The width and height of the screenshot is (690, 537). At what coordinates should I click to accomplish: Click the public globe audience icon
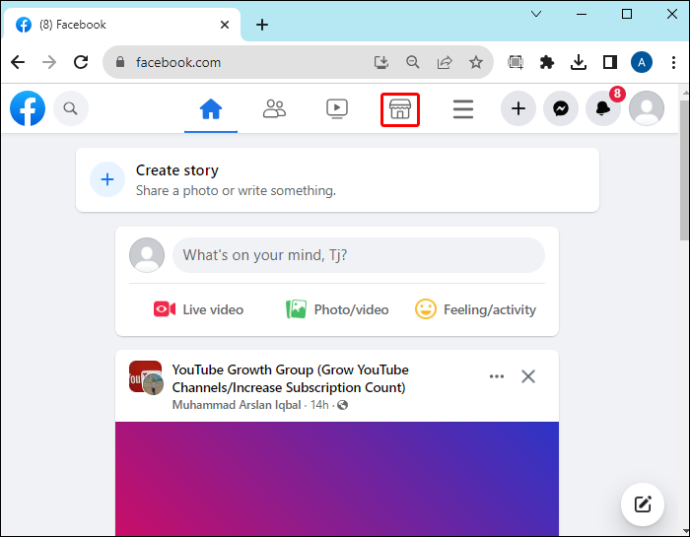(x=342, y=405)
